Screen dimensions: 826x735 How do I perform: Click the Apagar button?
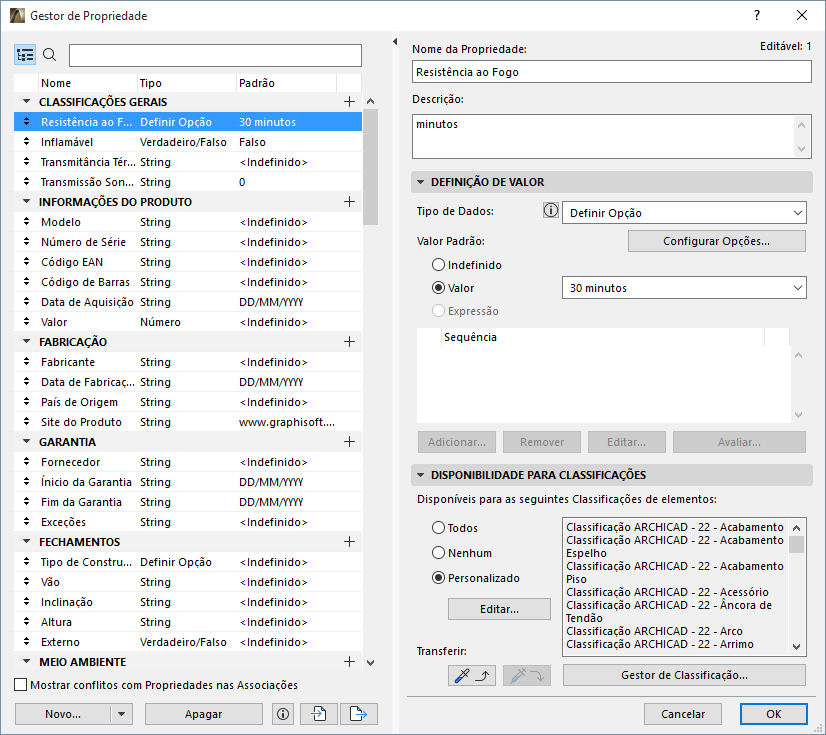(x=203, y=714)
